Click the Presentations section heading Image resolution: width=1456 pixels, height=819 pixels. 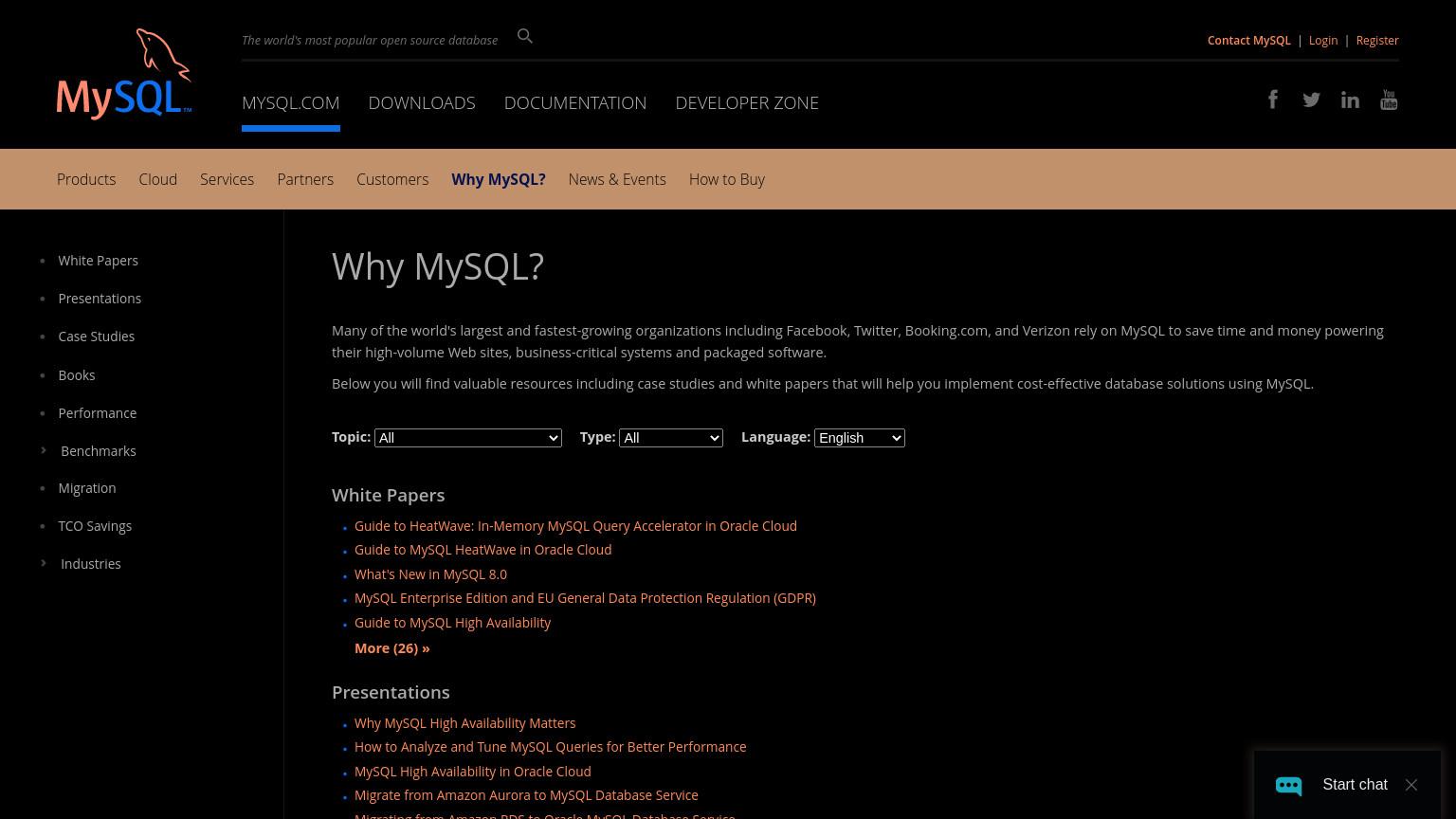pyautogui.click(x=391, y=692)
